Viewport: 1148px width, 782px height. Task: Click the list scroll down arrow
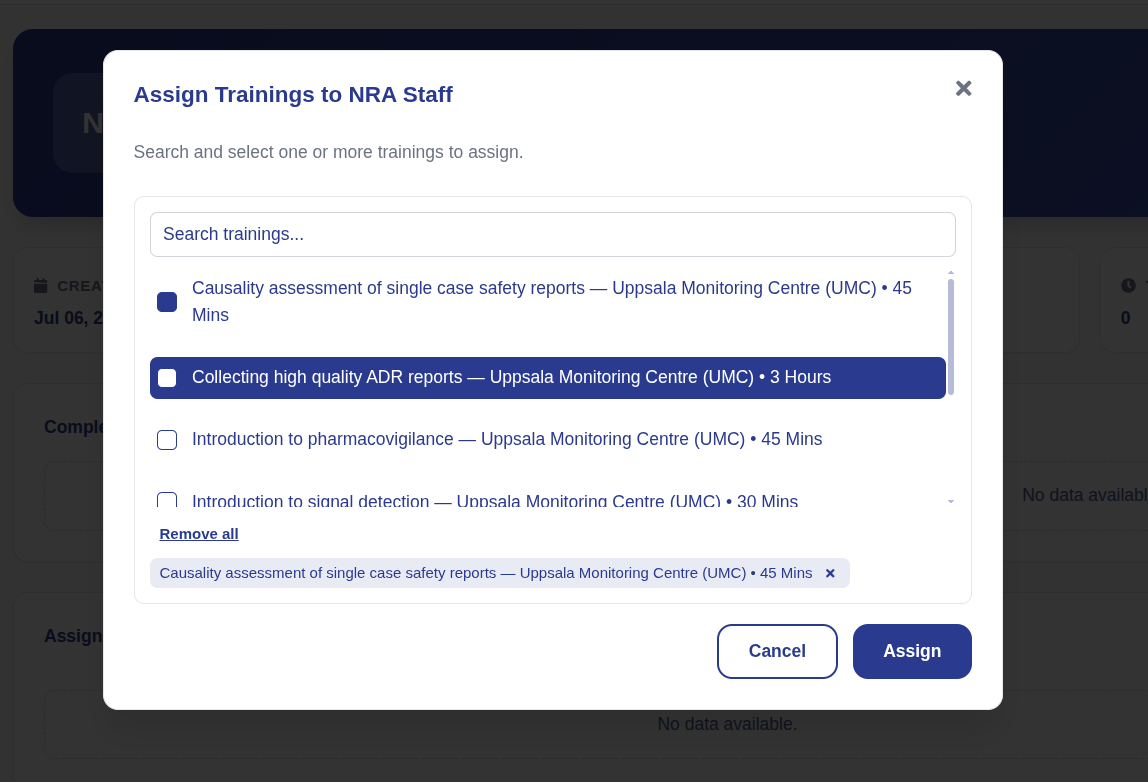[x=950, y=502]
